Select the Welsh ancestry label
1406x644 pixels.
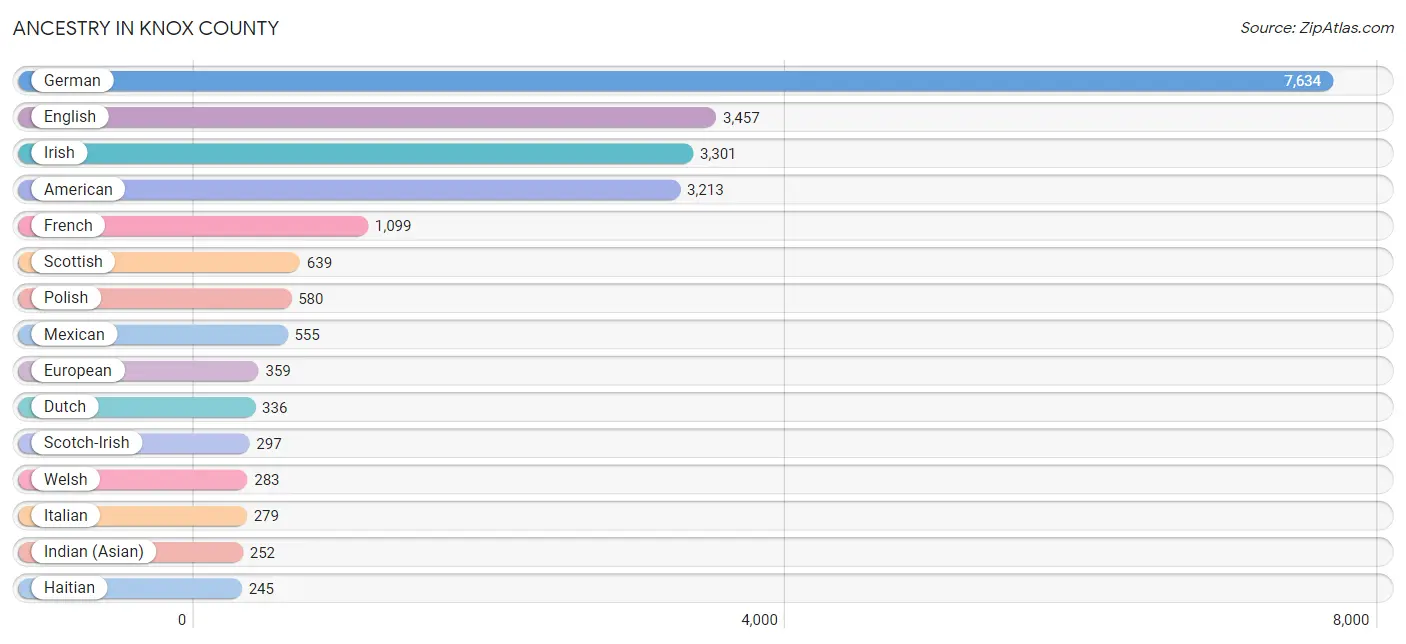point(66,480)
